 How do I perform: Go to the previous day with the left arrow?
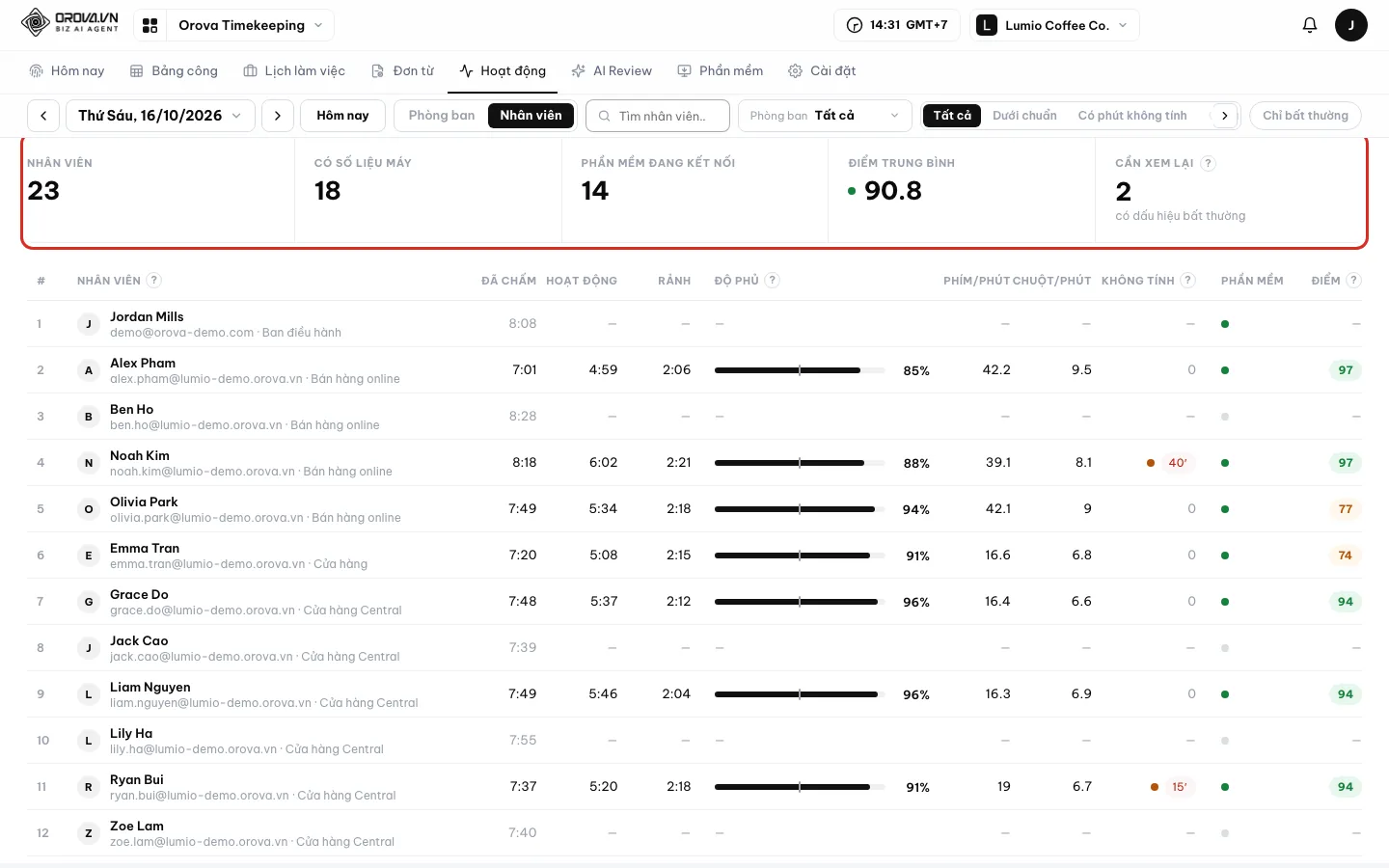pyautogui.click(x=43, y=116)
